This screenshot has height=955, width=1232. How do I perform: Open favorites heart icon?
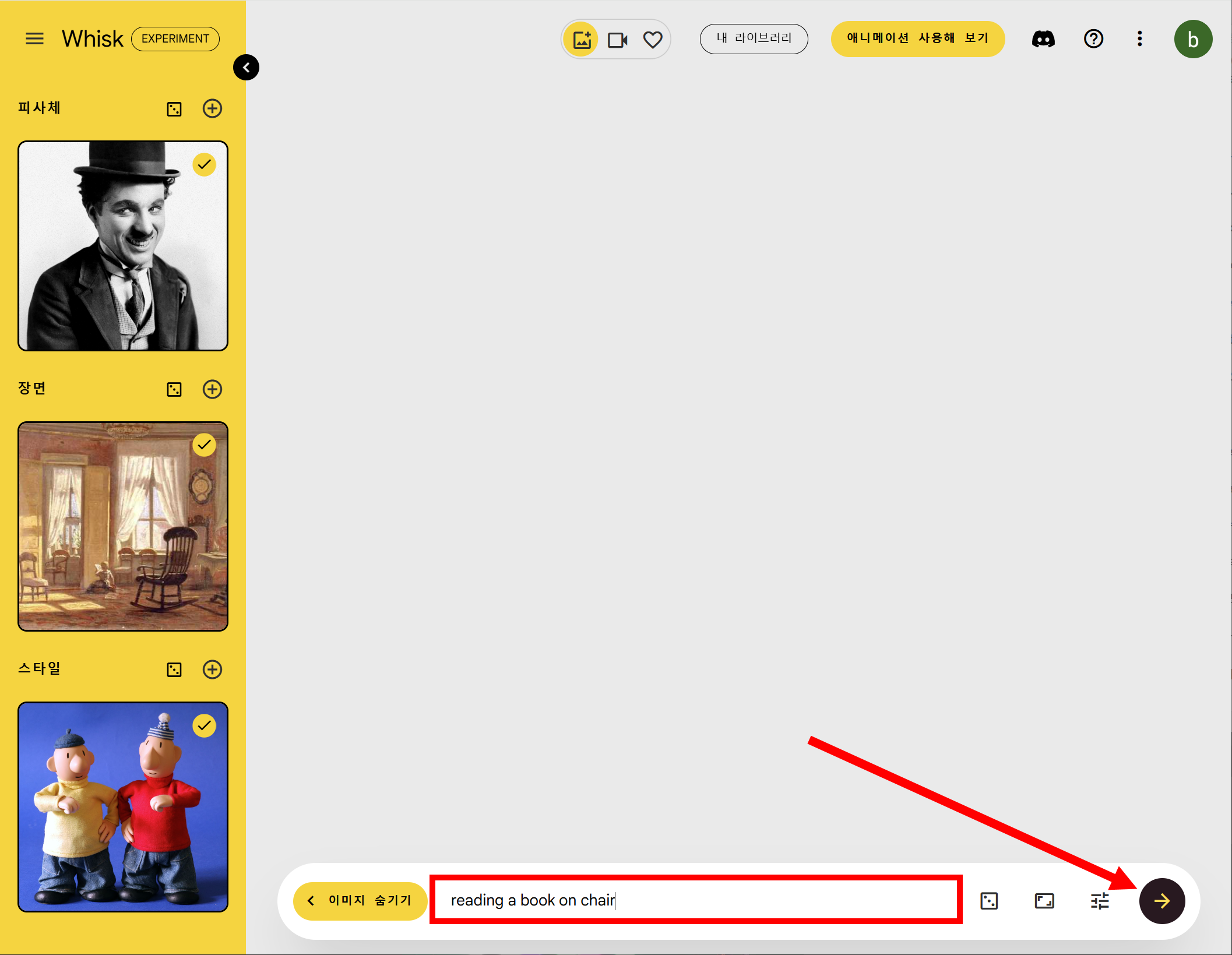click(652, 40)
